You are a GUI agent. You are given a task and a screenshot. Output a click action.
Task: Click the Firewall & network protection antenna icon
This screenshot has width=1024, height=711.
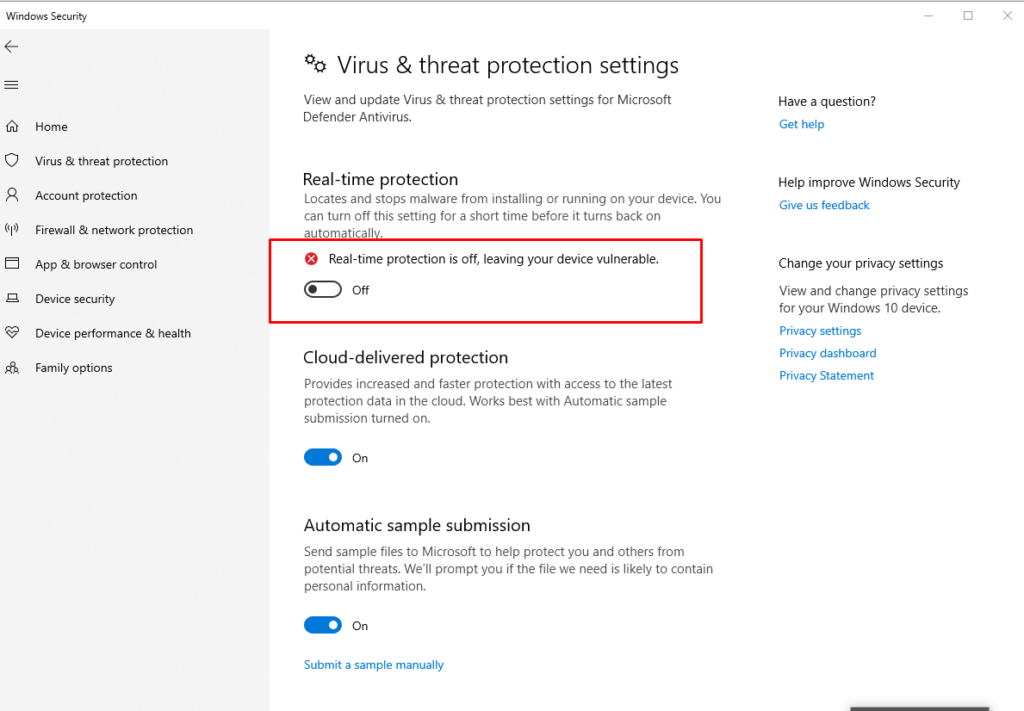(12, 229)
